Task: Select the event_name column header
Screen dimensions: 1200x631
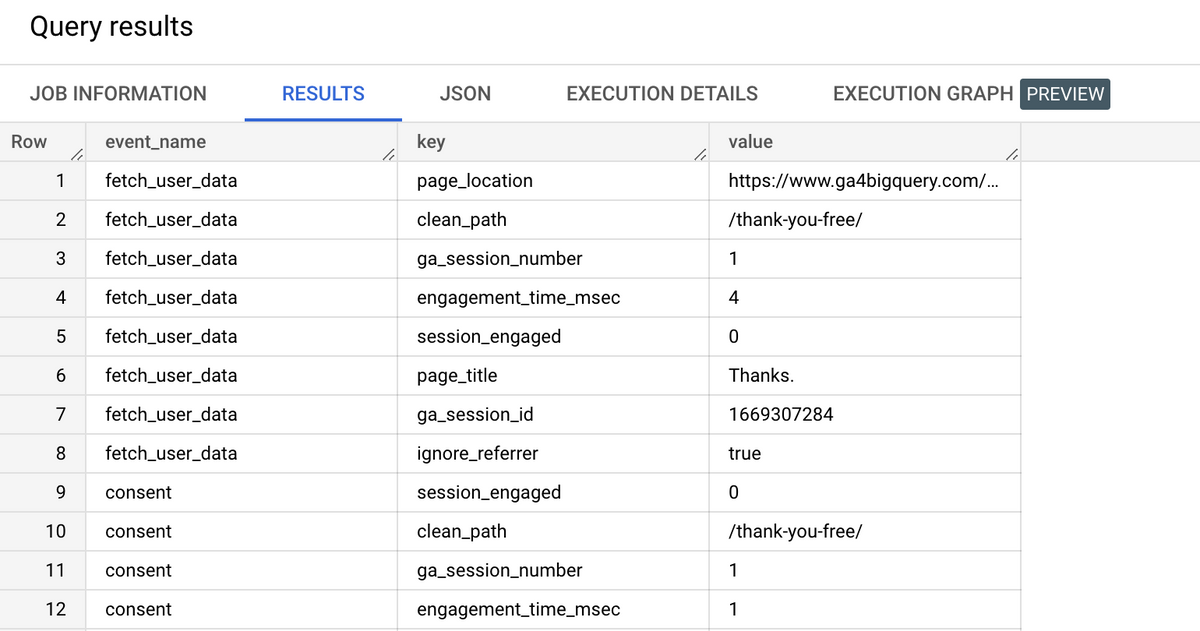Action: pyautogui.click(x=153, y=141)
